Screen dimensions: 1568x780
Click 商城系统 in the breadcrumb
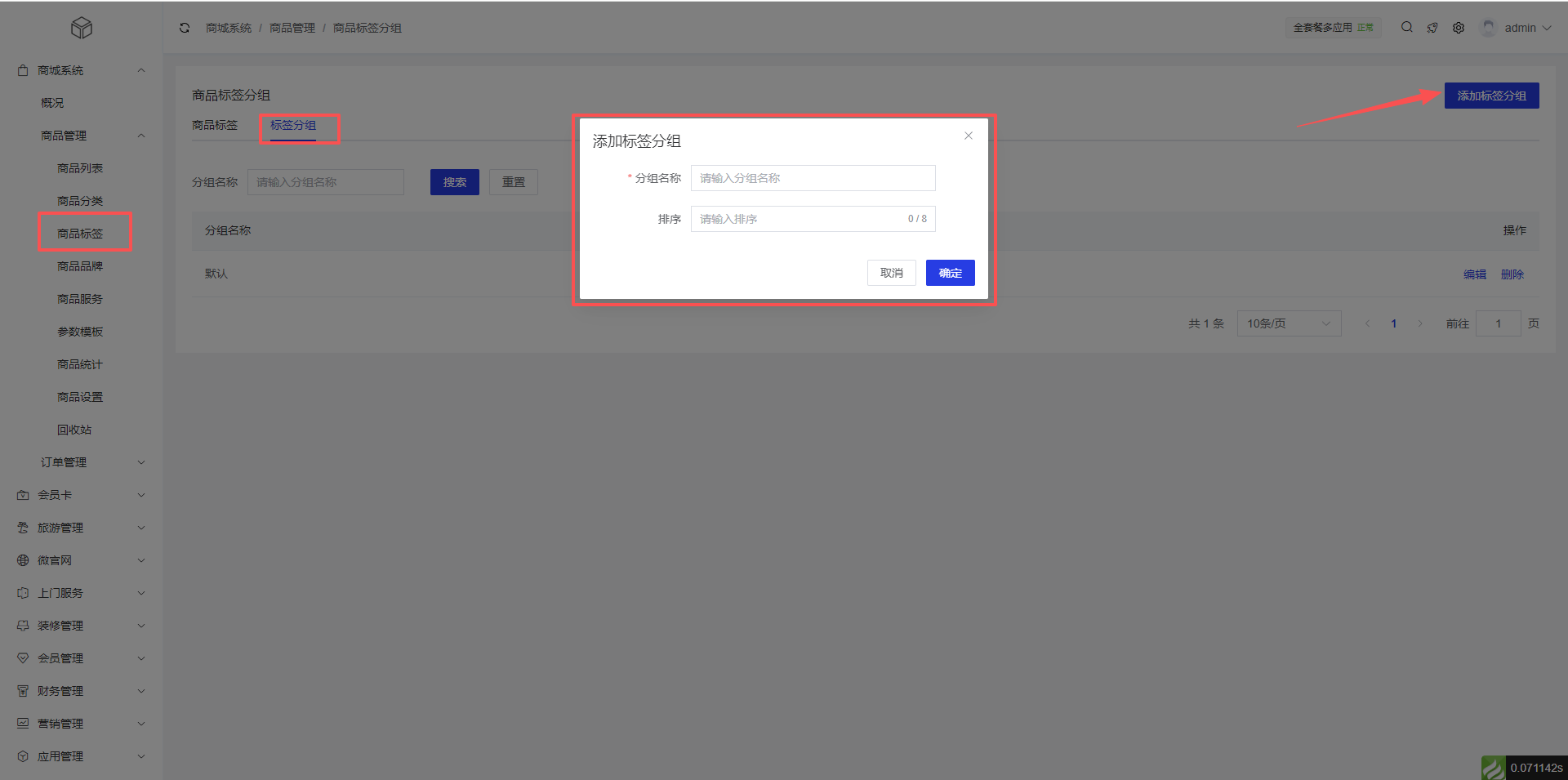[229, 28]
